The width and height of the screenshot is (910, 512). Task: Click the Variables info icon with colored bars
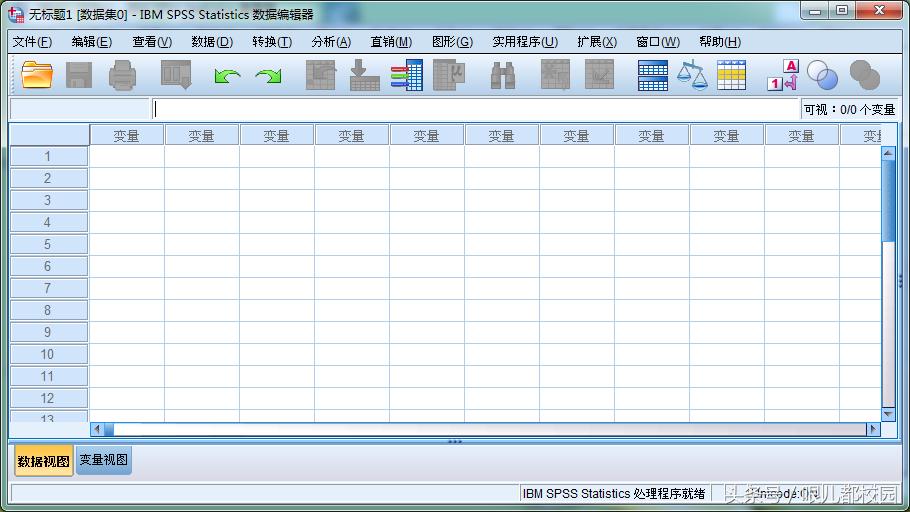coord(407,75)
